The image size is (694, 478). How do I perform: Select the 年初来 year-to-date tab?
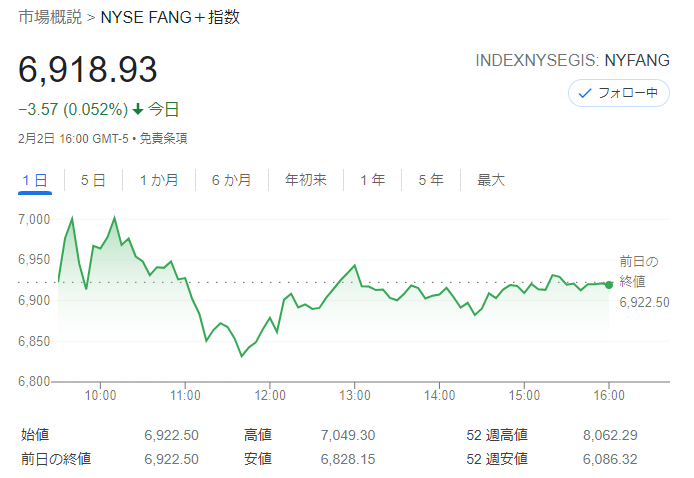[306, 180]
